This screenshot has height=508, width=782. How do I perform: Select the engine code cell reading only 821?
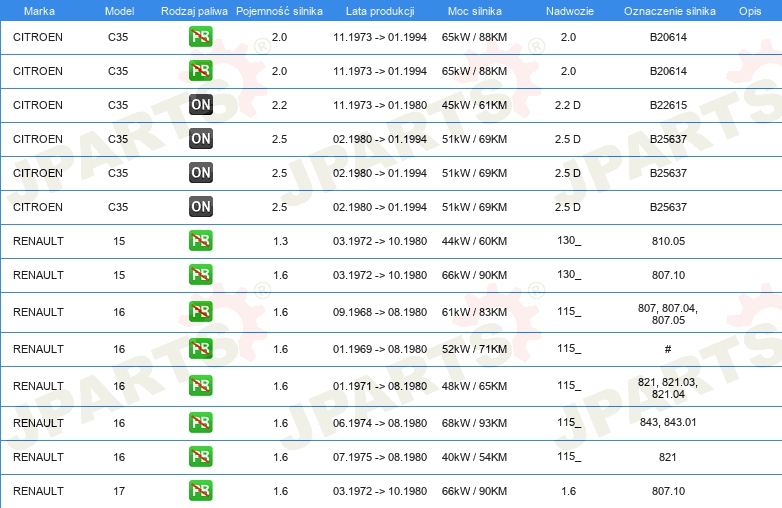click(x=668, y=457)
